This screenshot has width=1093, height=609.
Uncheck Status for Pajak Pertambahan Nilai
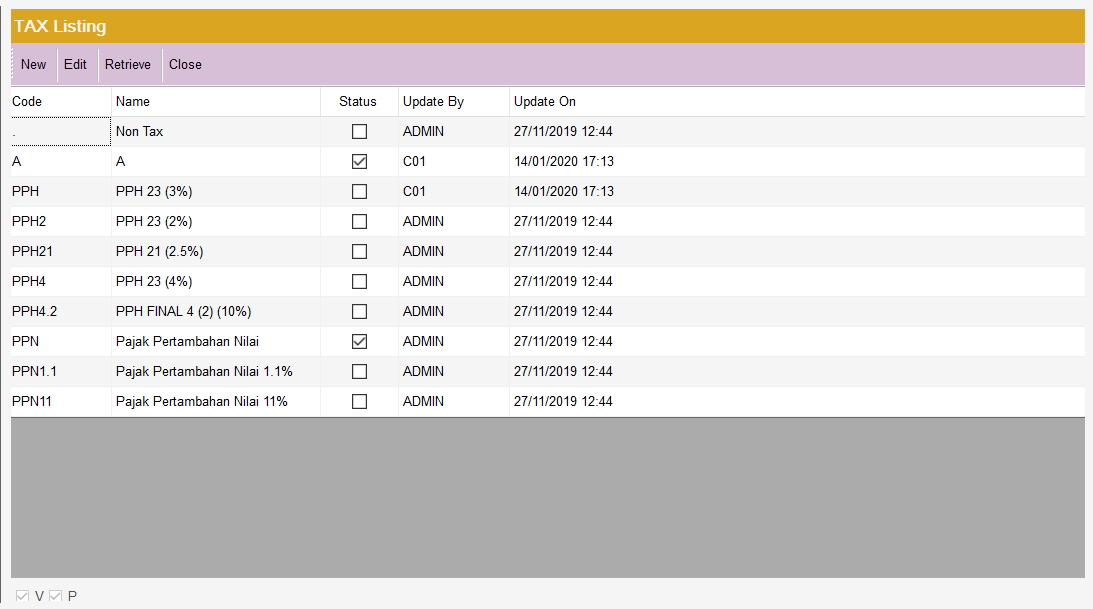[359, 341]
